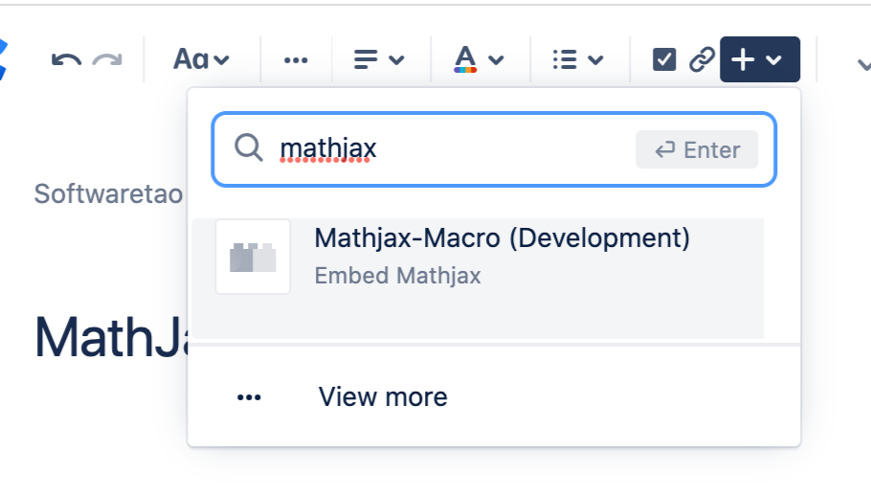Viewport: 871px width, 496px height.
Task: Open the Softwaretao breadcrumb link
Action: click(x=108, y=193)
